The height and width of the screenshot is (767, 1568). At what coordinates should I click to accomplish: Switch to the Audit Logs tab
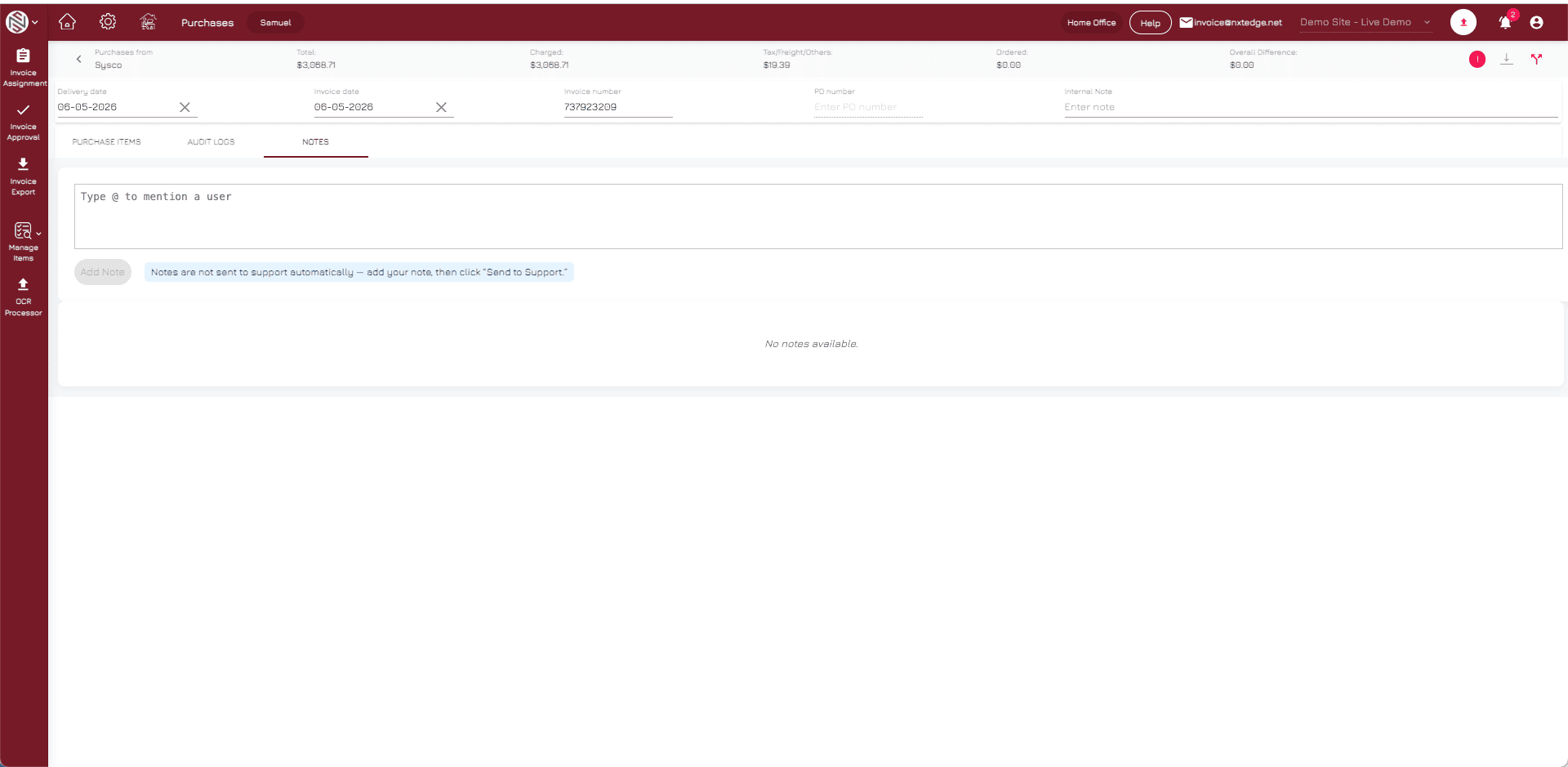tap(211, 142)
